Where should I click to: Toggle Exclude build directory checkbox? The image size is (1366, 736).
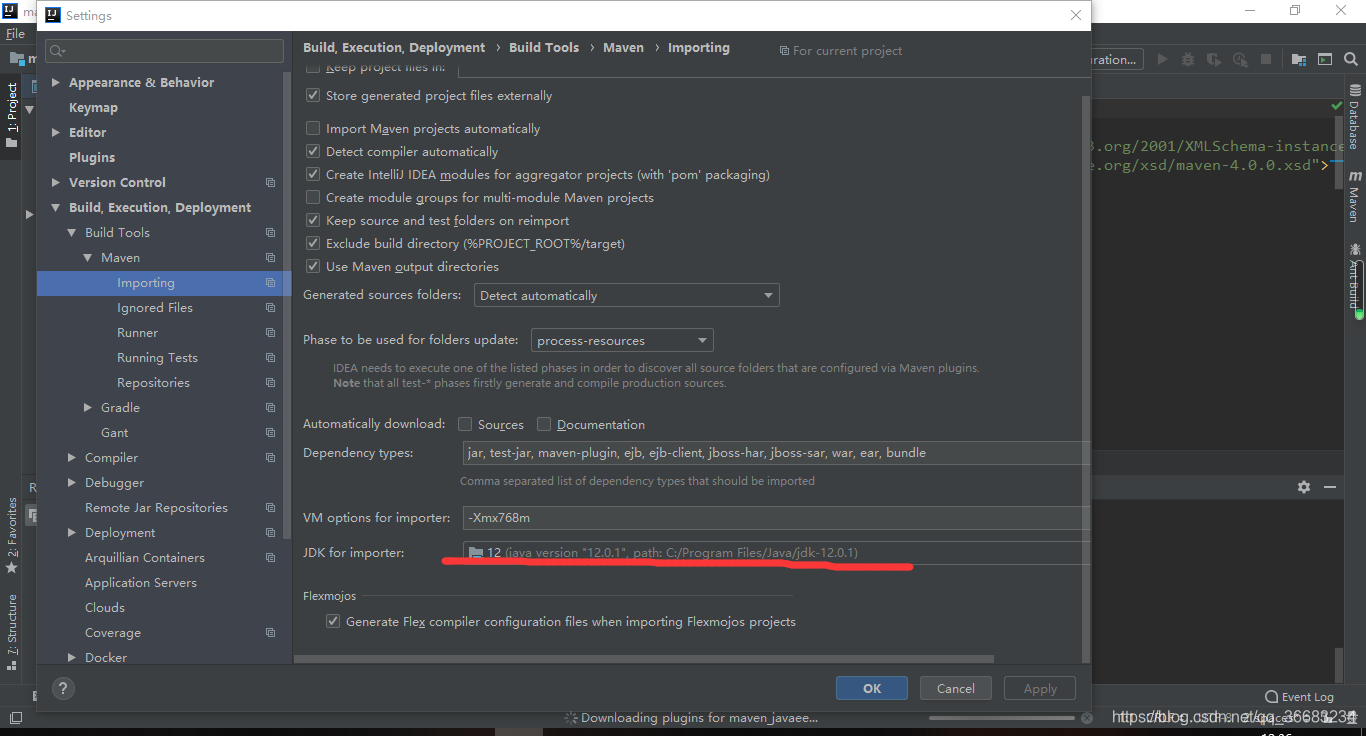pos(314,244)
